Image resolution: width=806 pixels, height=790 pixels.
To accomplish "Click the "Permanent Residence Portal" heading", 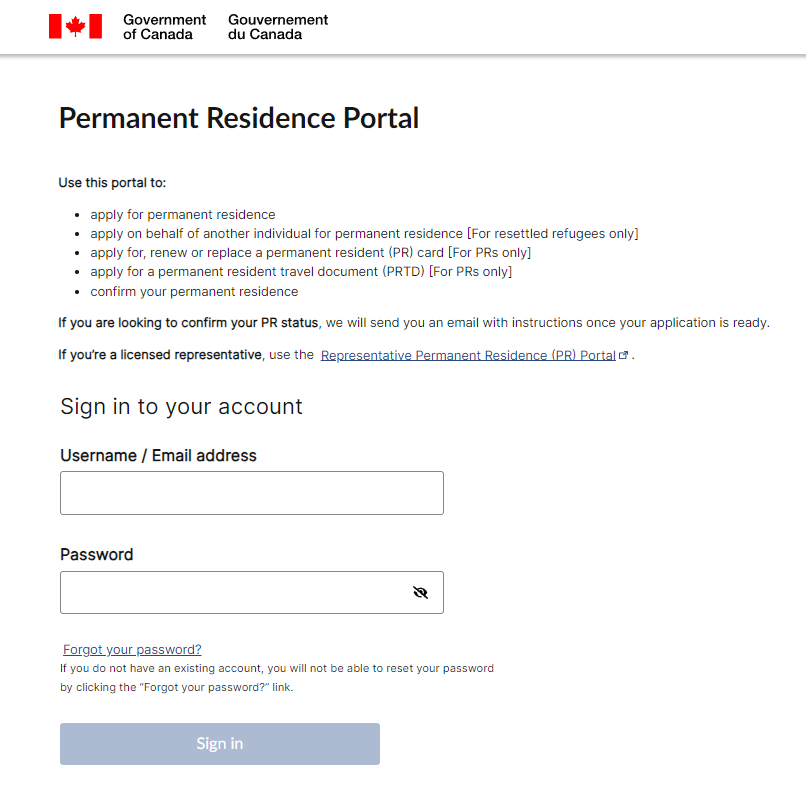I will tap(239, 118).
